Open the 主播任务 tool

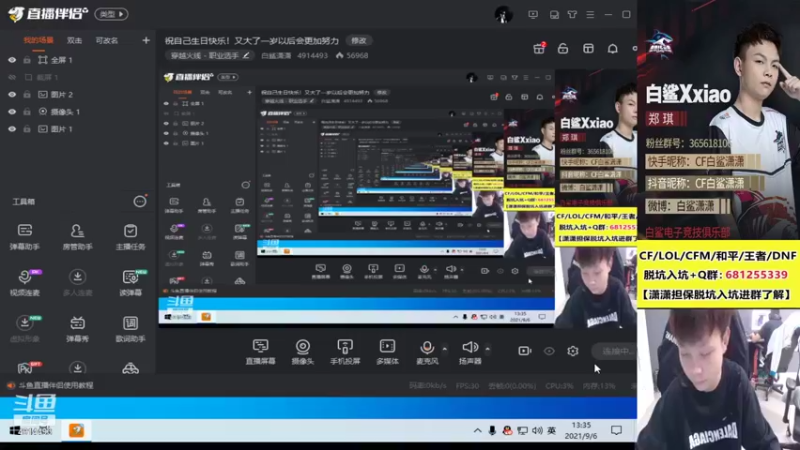coord(130,236)
